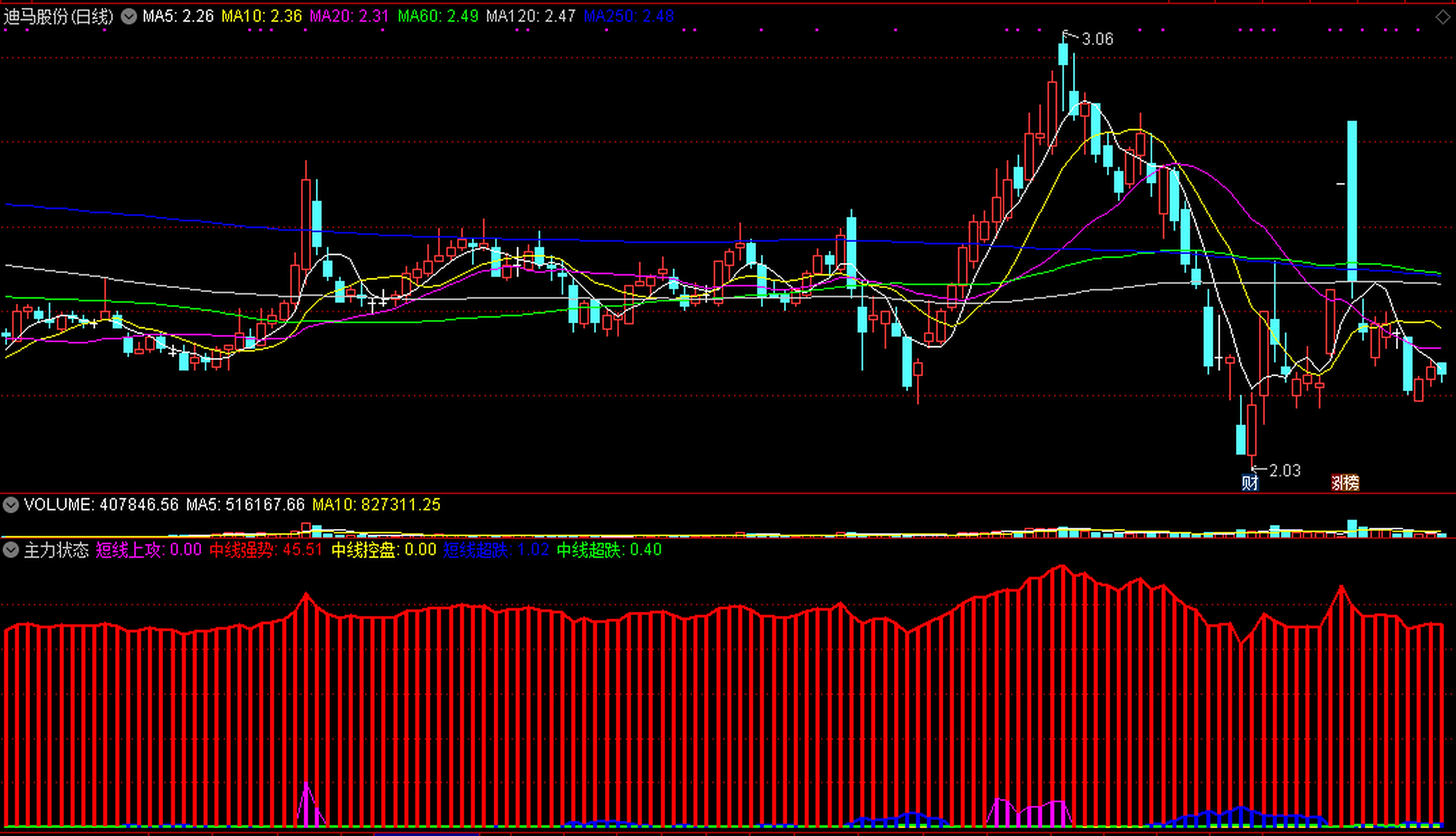Open the main chart indicator menu arrow
Viewport: 1456px width, 836px height.
click(x=129, y=16)
